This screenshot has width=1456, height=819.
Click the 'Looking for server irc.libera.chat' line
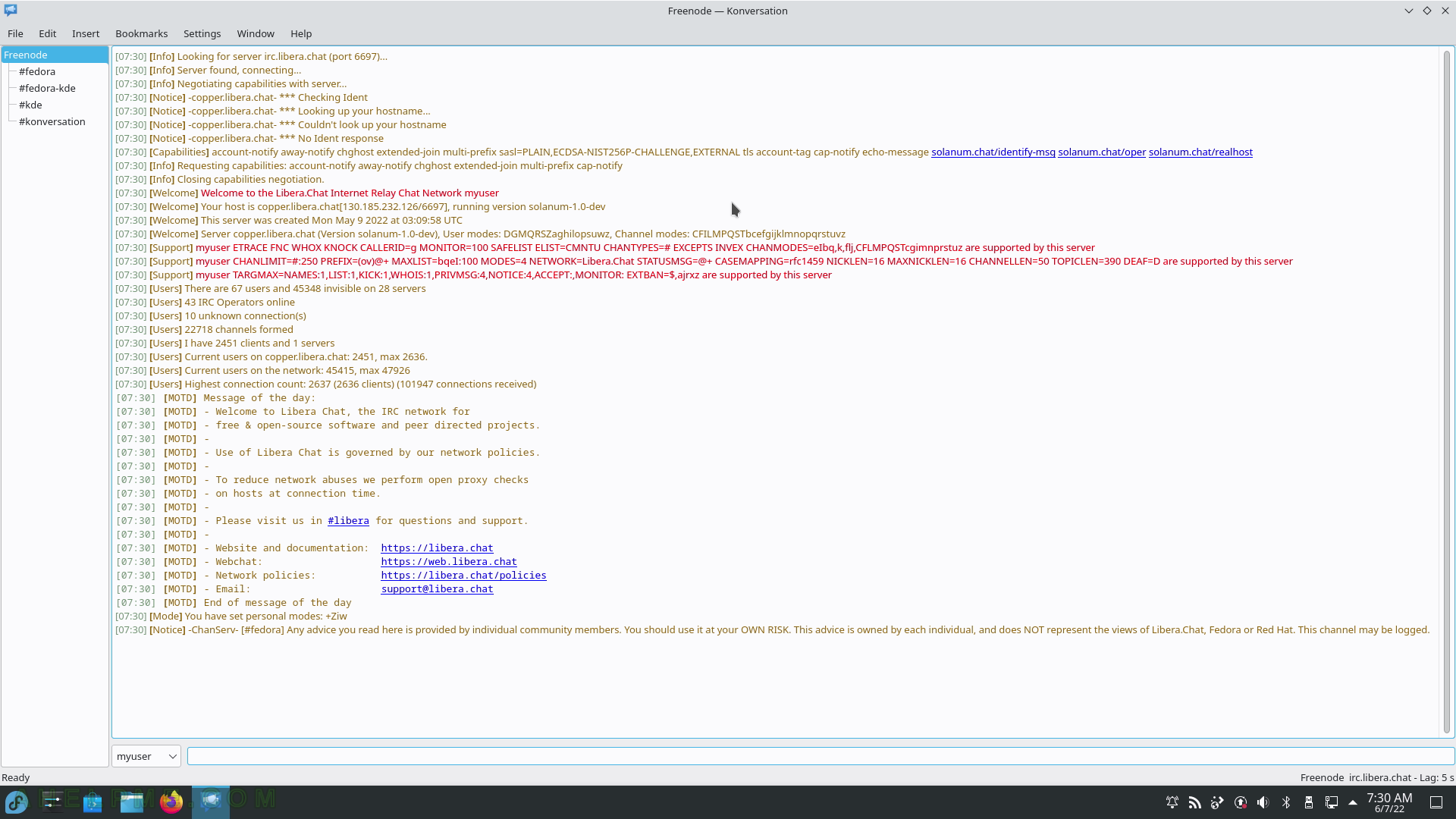click(x=251, y=56)
